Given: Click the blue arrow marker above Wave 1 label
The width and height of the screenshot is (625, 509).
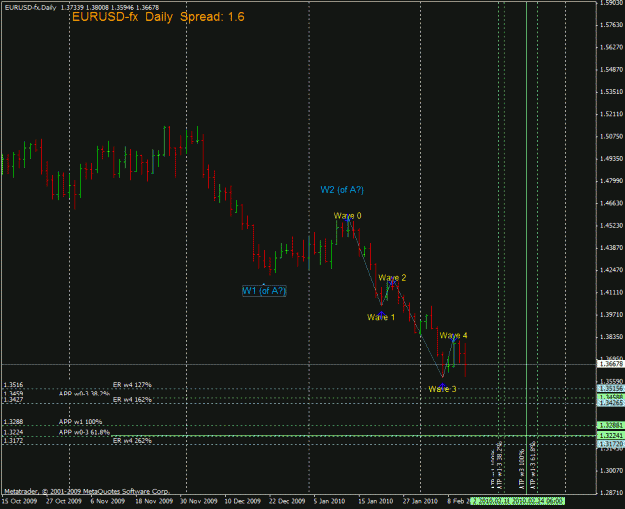Looking at the screenshot, I should [x=381, y=314].
